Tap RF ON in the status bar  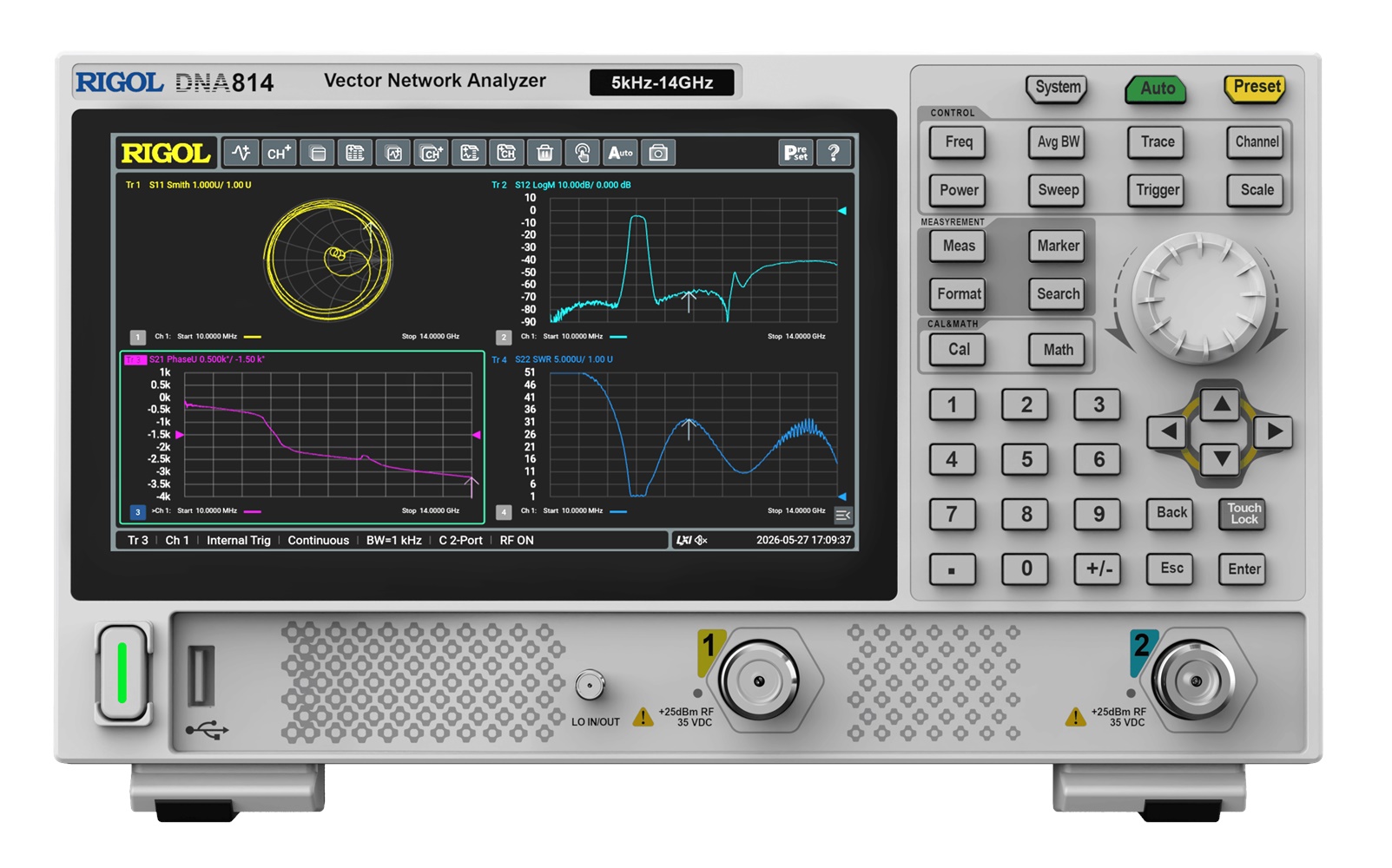tap(517, 540)
